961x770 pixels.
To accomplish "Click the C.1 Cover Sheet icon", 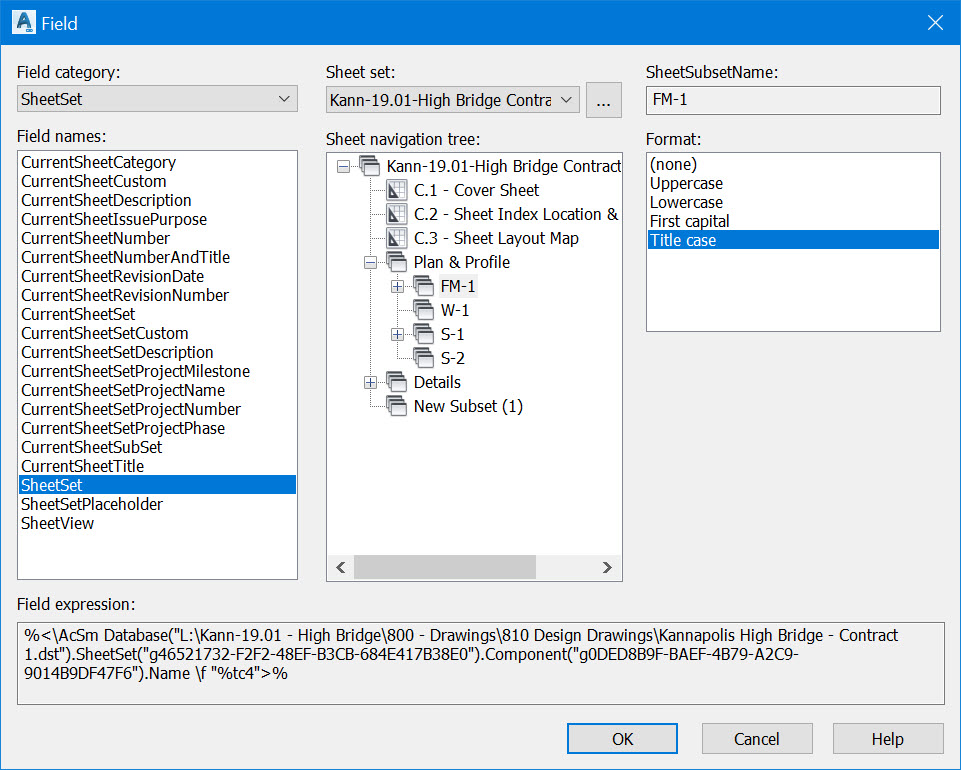I will click(x=397, y=190).
